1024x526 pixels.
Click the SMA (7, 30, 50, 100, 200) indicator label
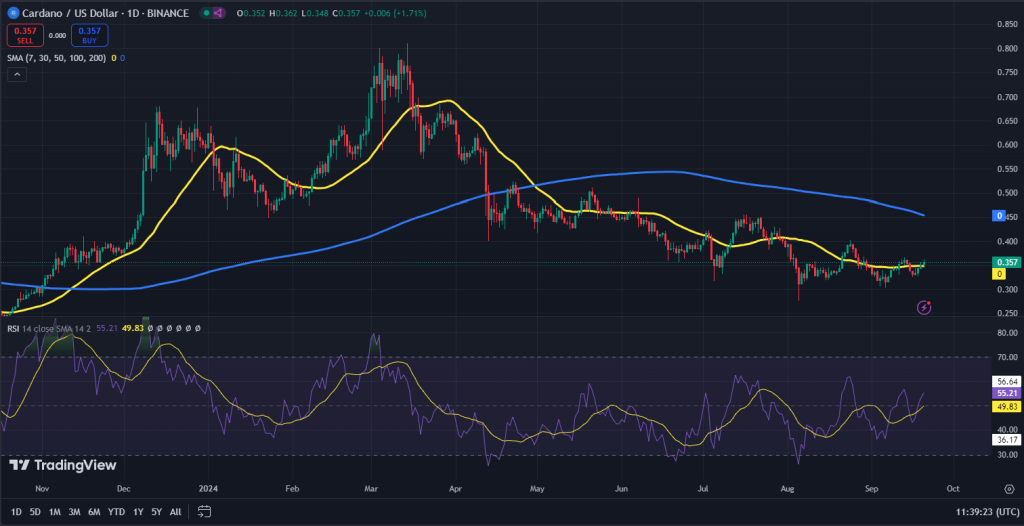(57, 58)
